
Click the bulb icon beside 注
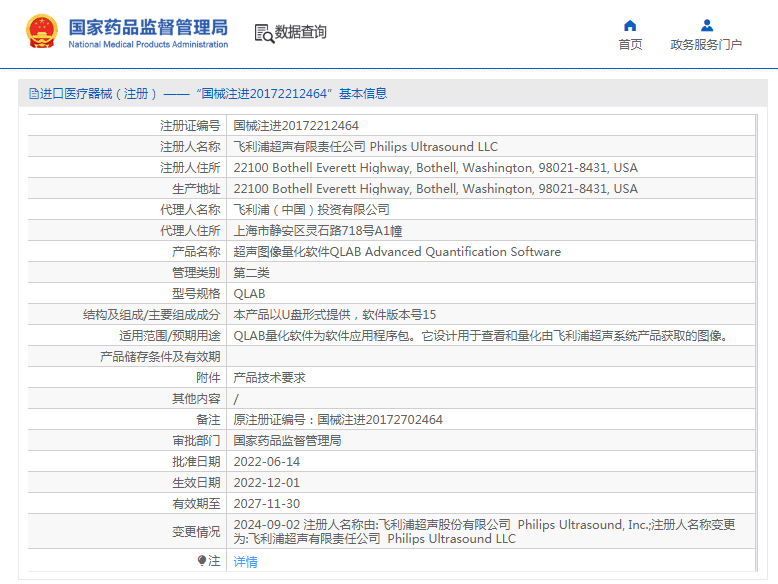201,561
